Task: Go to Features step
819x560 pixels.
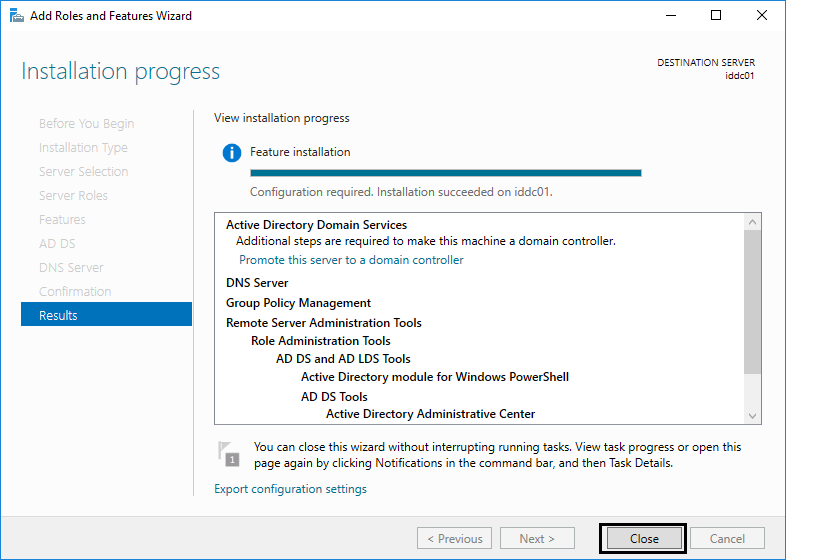Action: pos(62,219)
